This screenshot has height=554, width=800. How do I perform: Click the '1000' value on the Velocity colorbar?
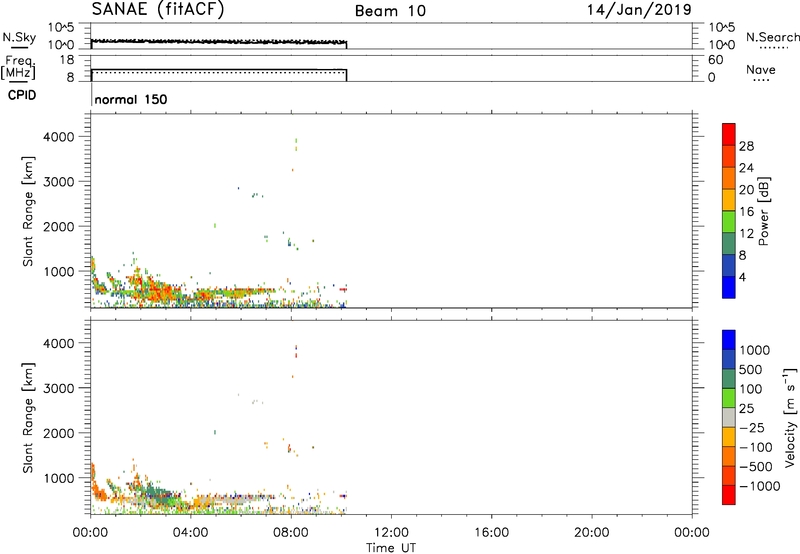(x=755, y=350)
